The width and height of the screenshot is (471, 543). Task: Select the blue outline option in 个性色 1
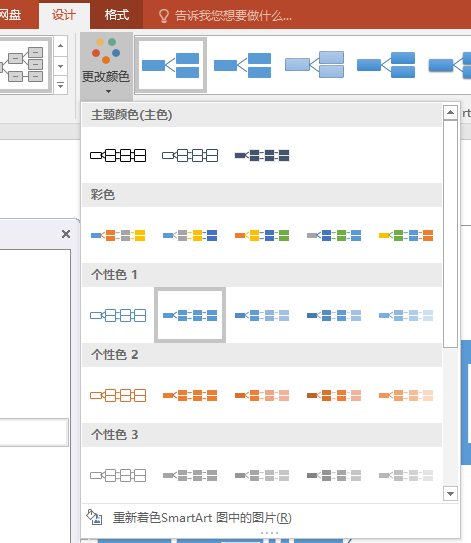tap(118, 315)
